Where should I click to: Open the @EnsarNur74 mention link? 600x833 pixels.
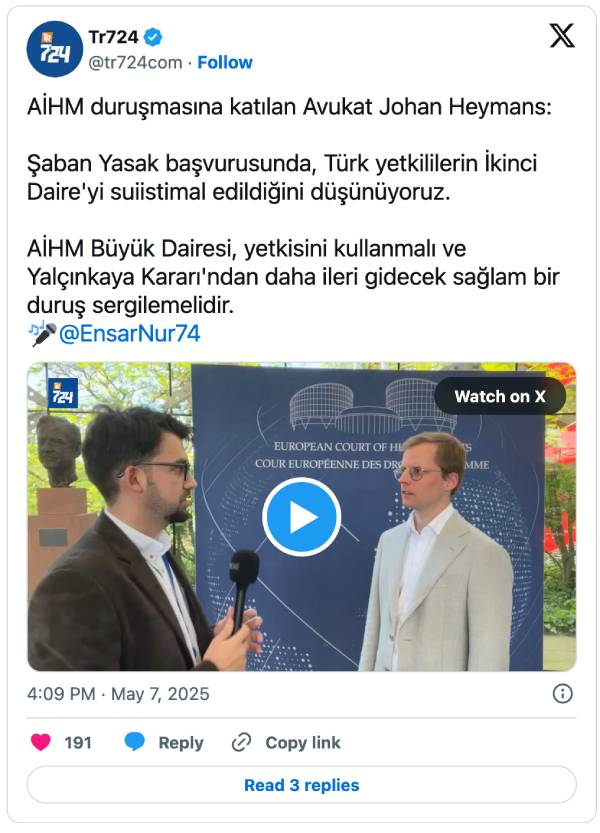129,334
